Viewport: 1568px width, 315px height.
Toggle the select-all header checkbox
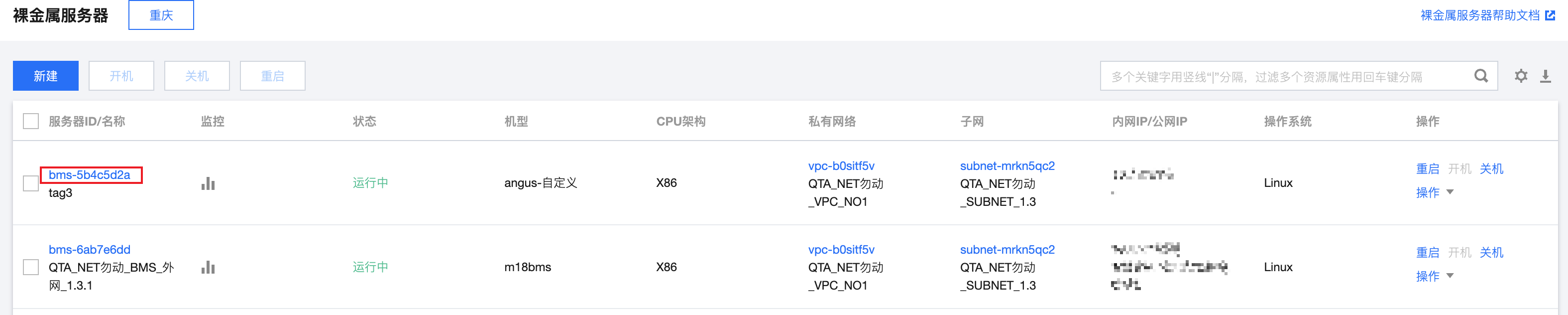31,121
